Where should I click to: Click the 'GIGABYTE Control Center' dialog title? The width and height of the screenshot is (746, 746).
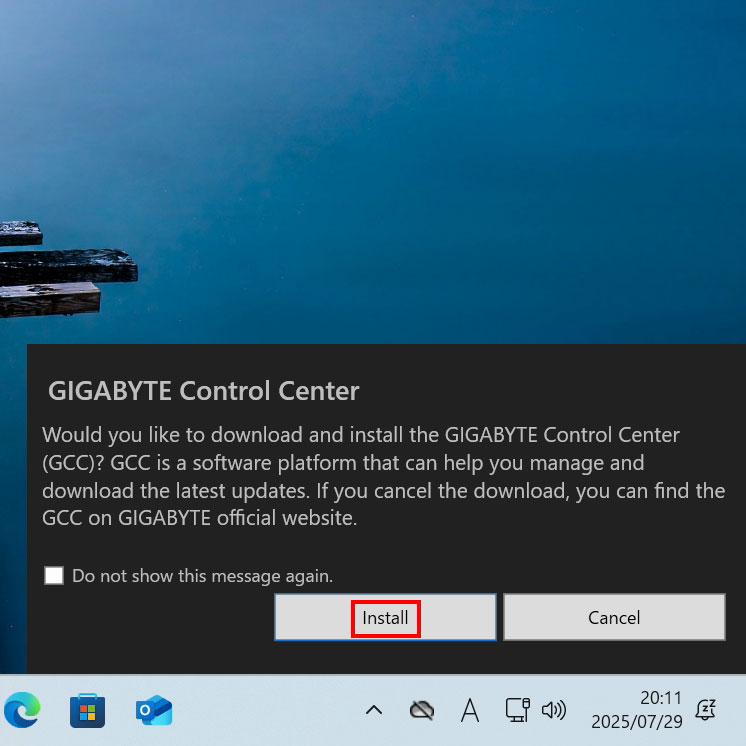[x=204, y=391]
